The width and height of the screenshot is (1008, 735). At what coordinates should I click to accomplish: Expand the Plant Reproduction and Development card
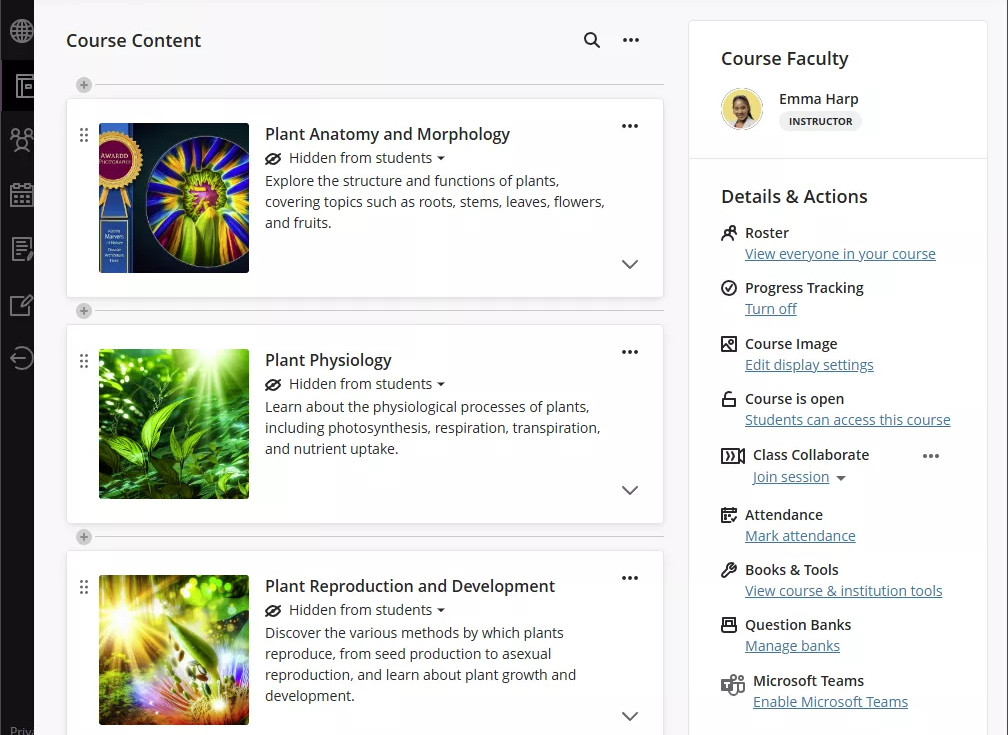point(630,716)
